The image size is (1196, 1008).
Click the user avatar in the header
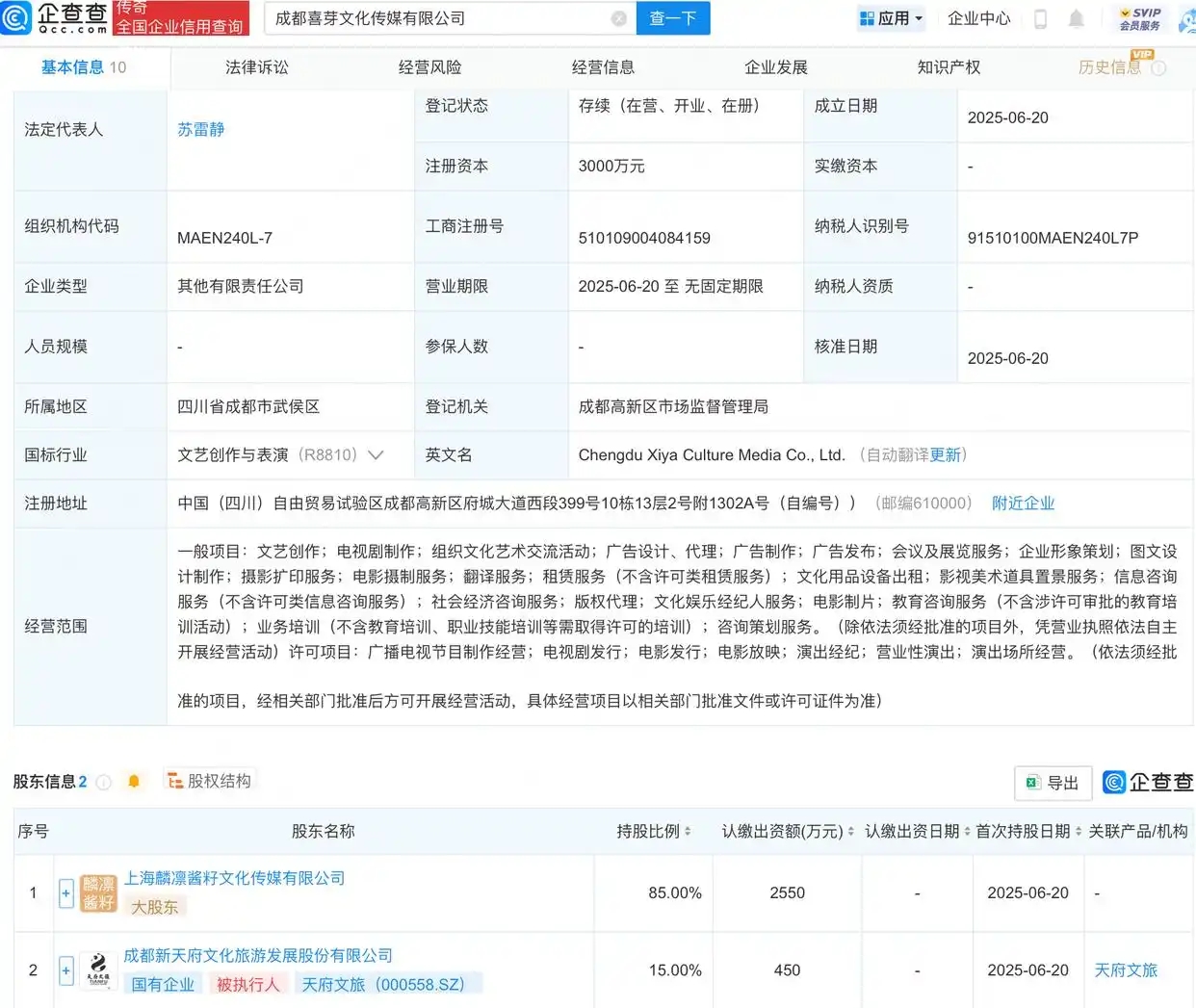click(x=1187, y=18)
